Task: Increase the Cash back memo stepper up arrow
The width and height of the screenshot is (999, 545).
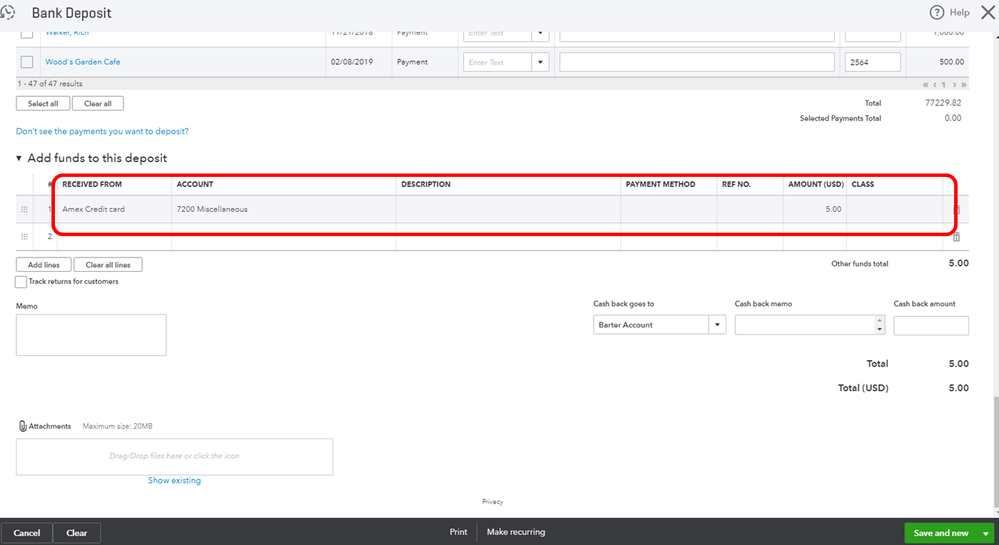Action: coord(879,321)
